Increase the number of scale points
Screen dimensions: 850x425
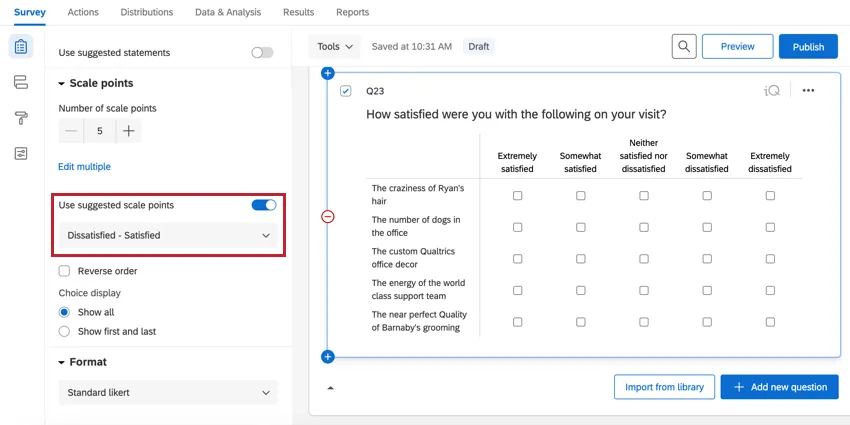128,131
